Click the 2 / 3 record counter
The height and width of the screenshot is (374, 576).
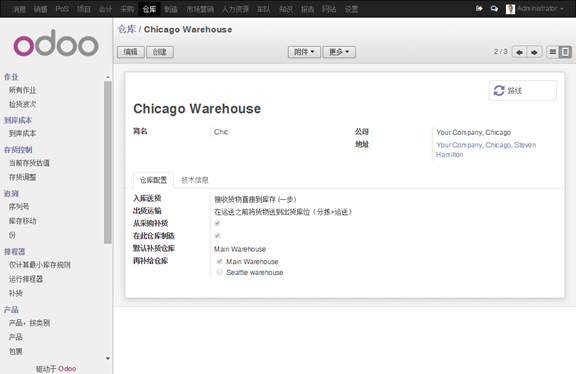pos(500,52)
